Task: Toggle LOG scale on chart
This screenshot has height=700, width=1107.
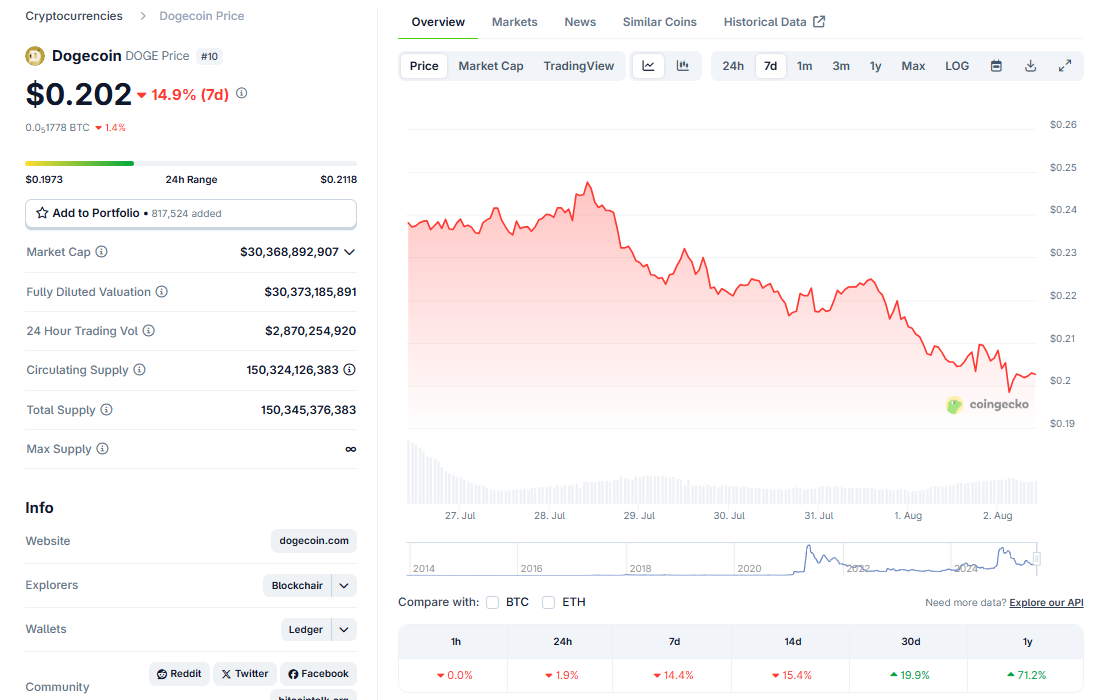Action: pyautogui.click(x=957, y=66)
